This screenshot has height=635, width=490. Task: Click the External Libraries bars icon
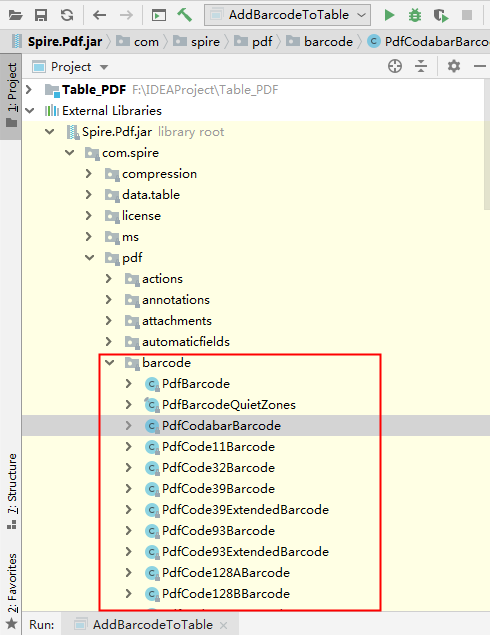[x=52, y=111]
